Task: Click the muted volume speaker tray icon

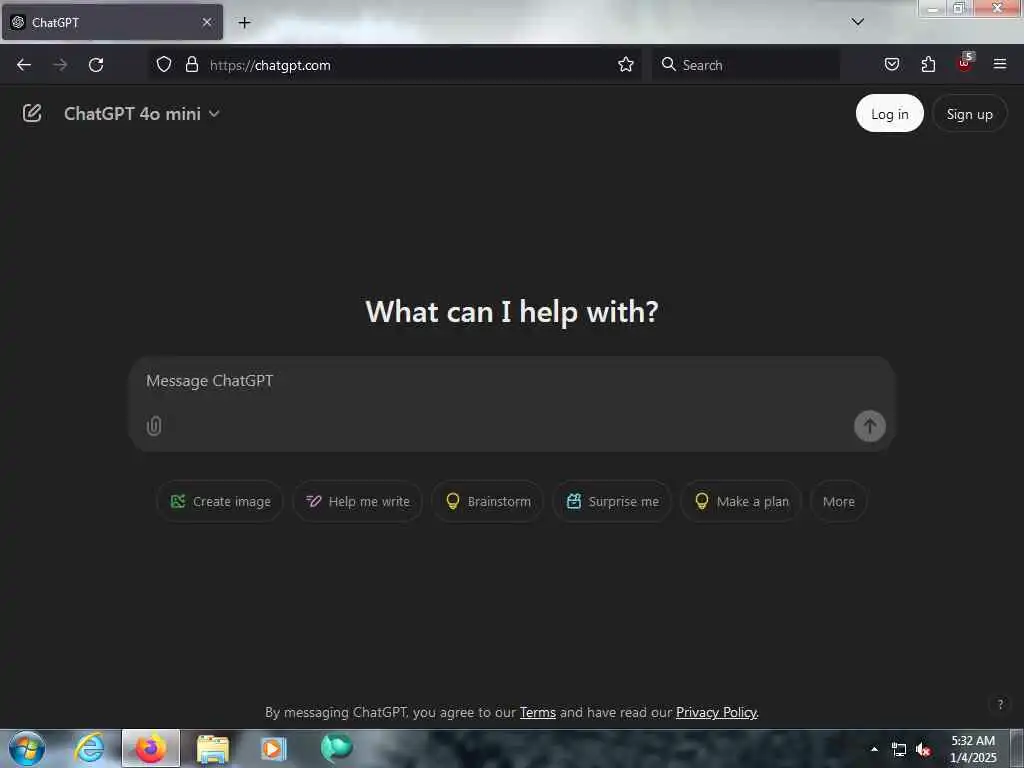Action: [923, 749]
